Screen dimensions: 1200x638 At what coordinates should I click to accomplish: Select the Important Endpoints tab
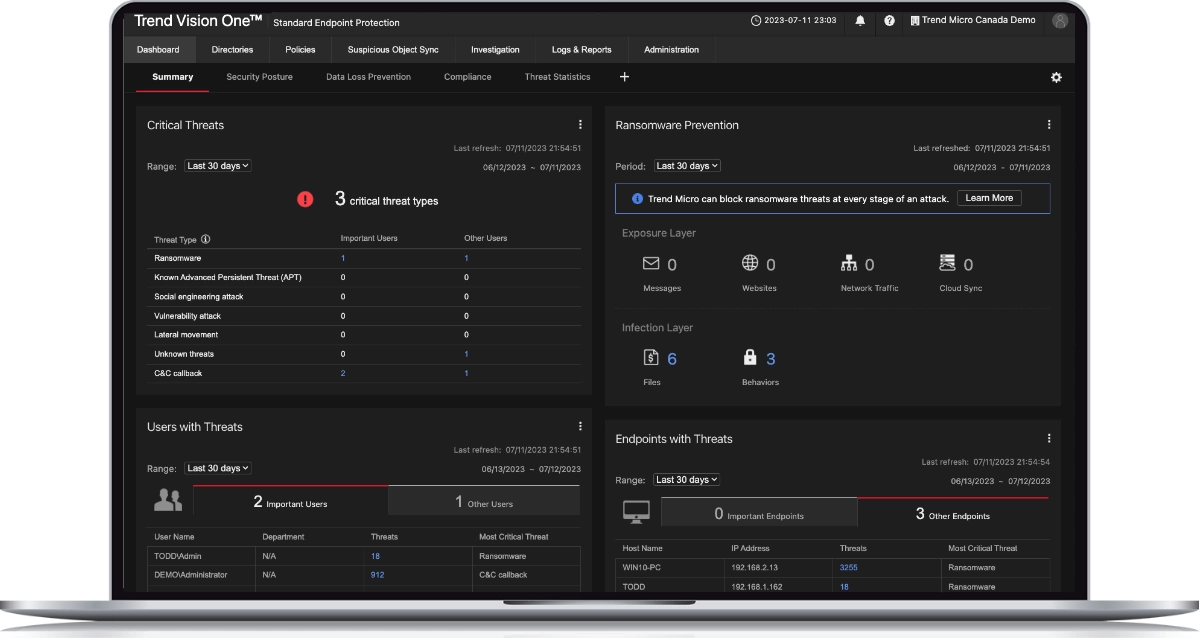tap(759, 514)
